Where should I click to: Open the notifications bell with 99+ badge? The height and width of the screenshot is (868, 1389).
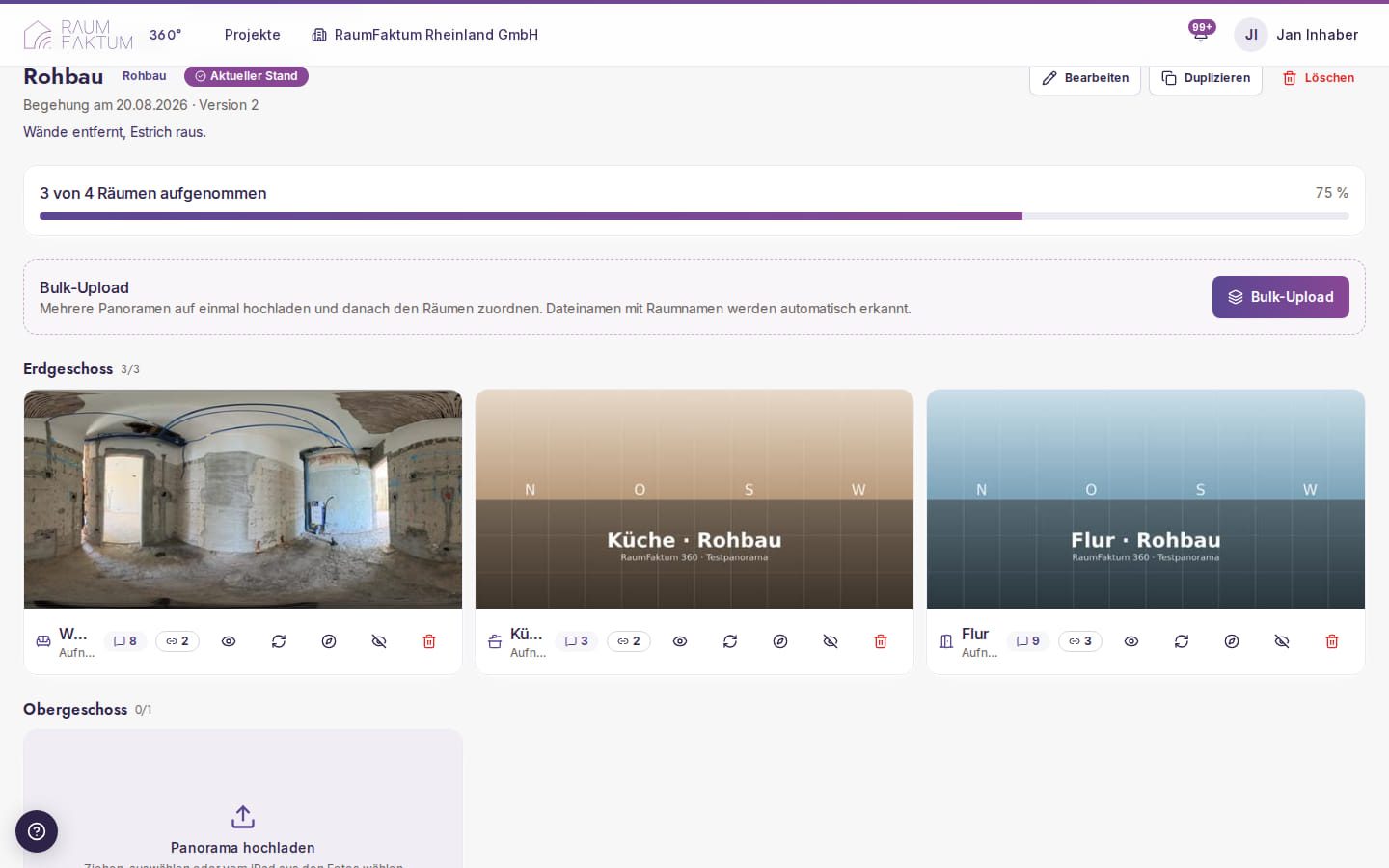click(1201, 34)
